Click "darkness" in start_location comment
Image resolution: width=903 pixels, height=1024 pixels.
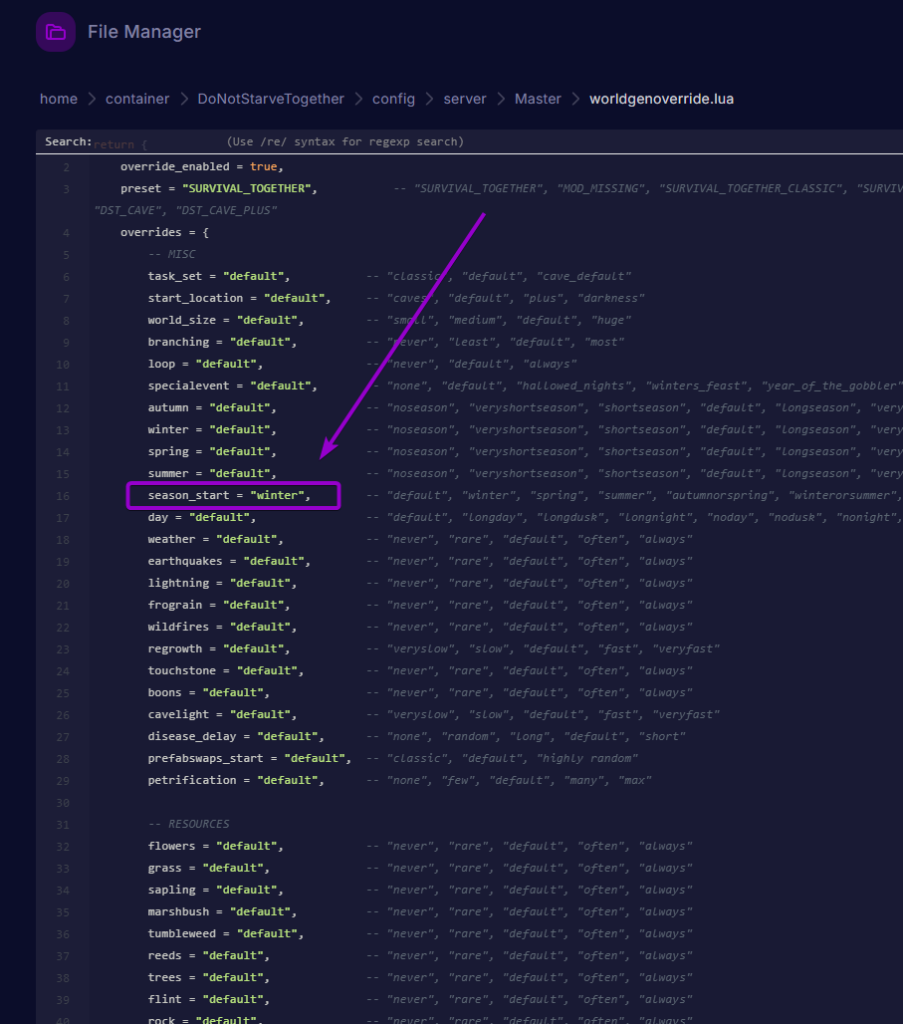click(x=611, y=298)
